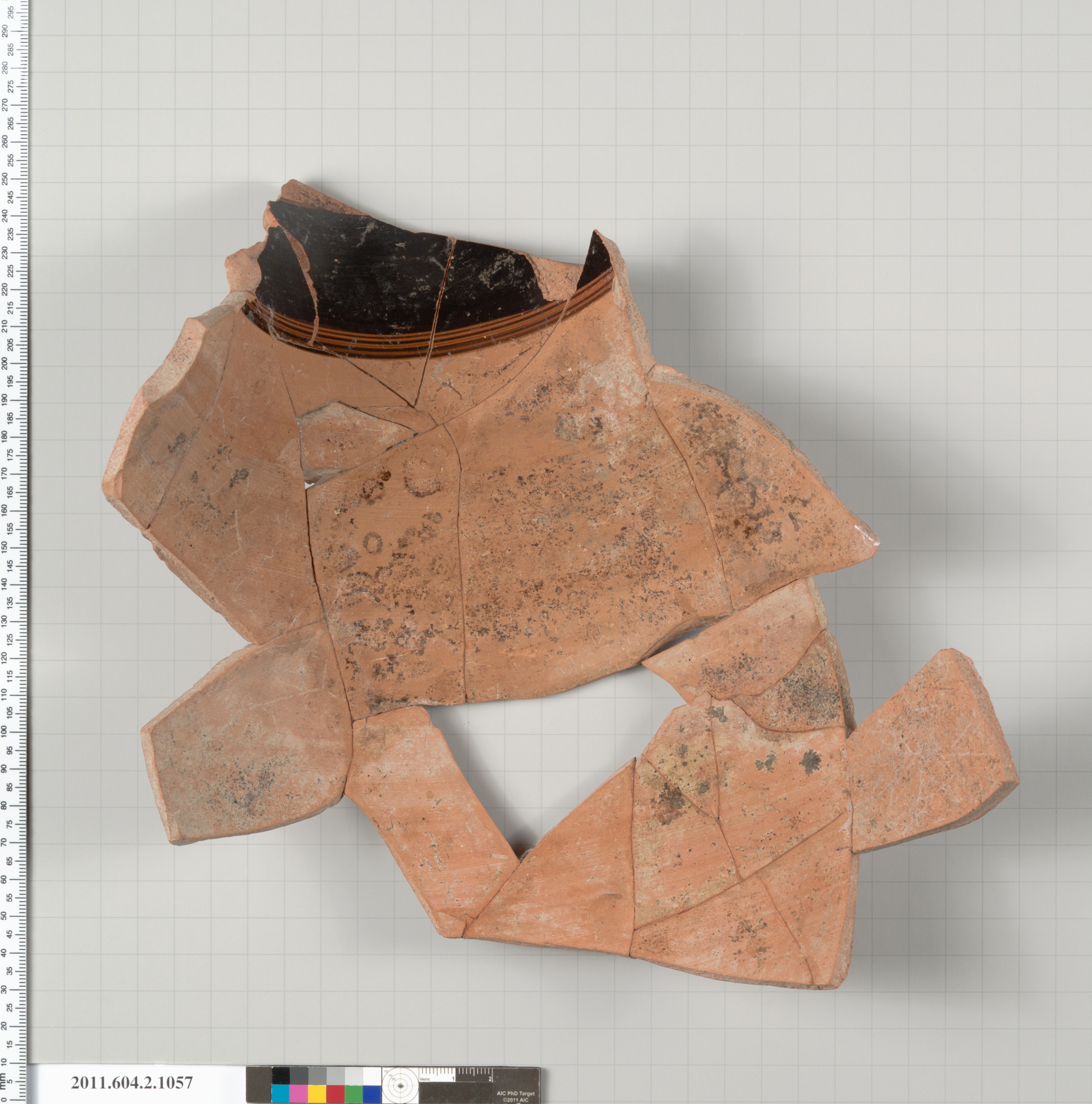
Task: Select the cyan color patch
Action: pos(281,1094)
